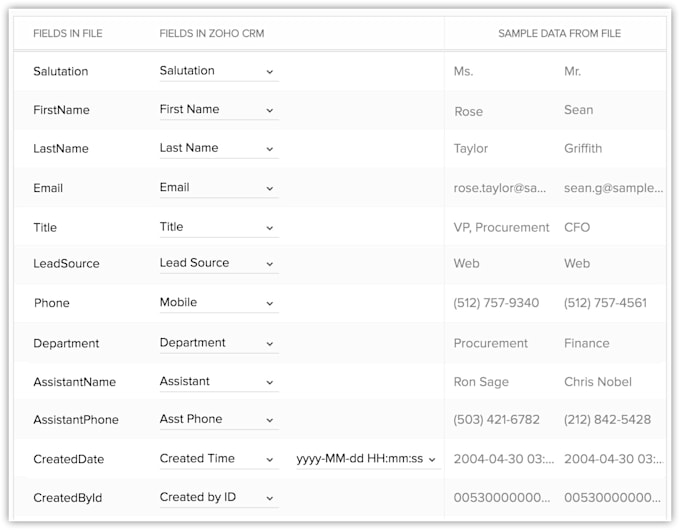Open the Department CRM field dropdown

click(x=219, y=343)
